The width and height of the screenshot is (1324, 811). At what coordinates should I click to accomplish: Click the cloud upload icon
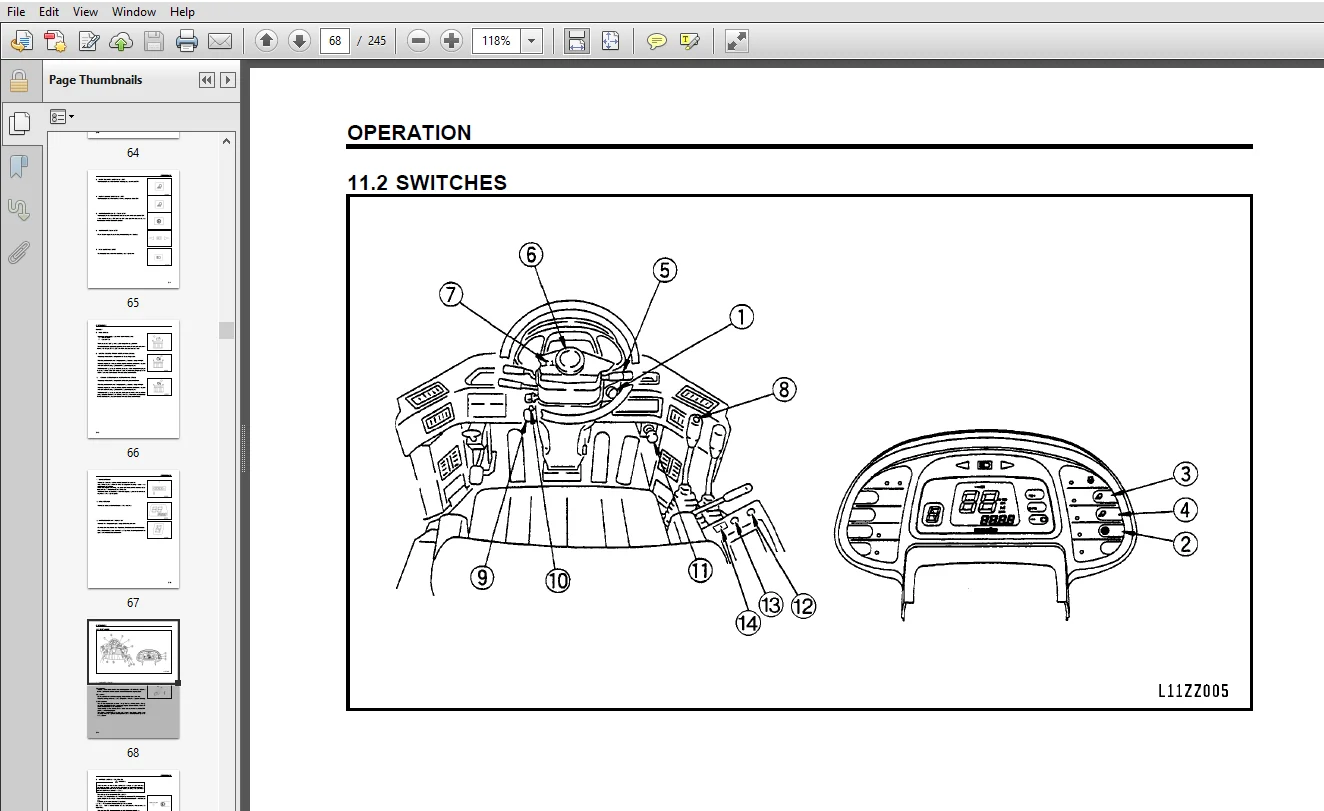[x=121, y=41]
